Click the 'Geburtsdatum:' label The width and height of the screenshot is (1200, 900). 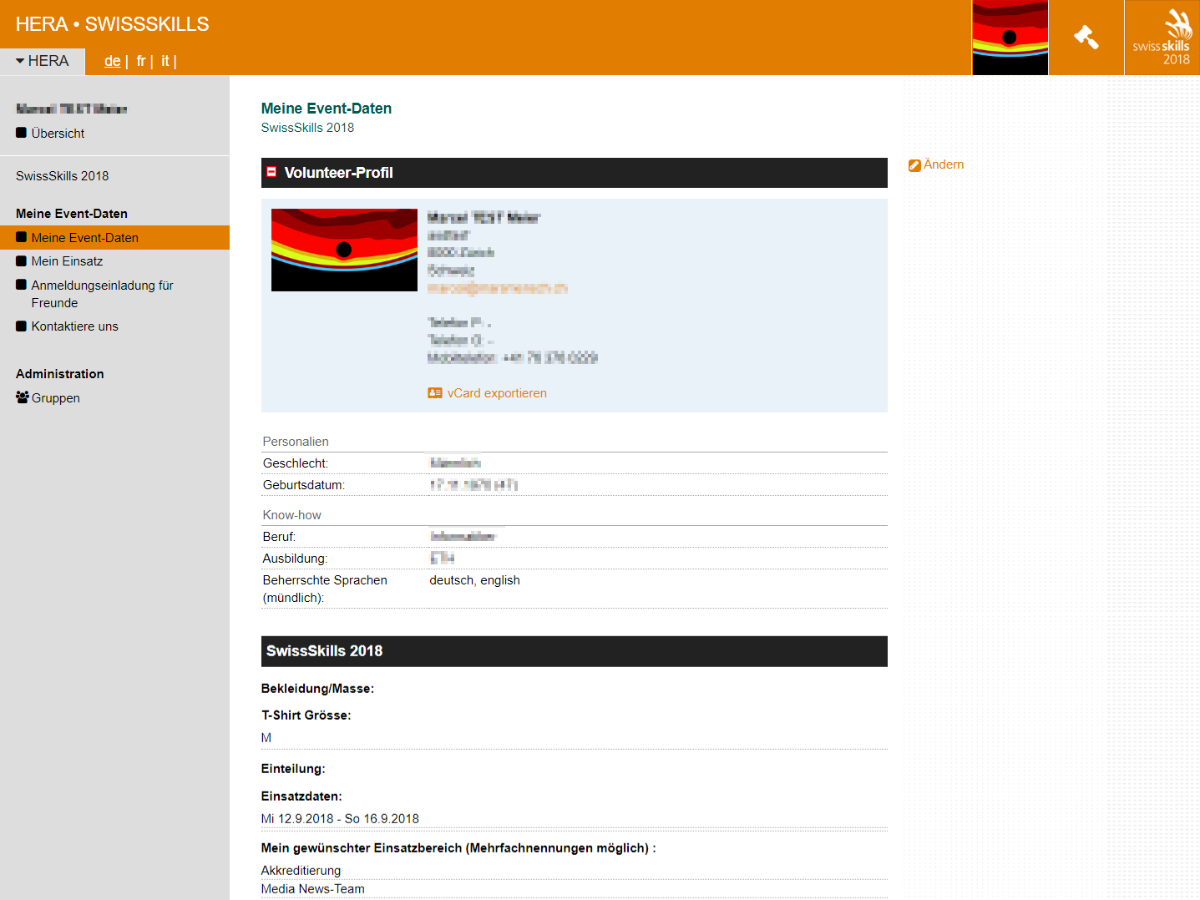pos(304,485)
